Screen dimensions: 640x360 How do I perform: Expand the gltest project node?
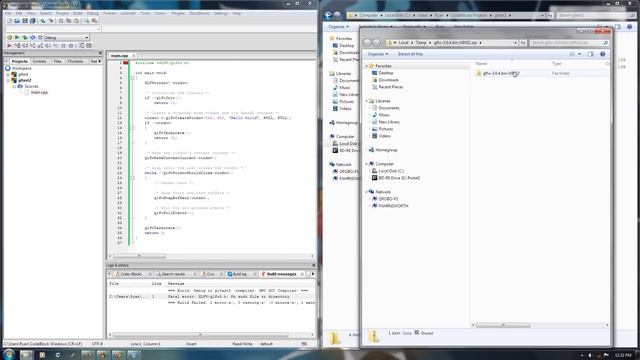(x=8, y=75)
